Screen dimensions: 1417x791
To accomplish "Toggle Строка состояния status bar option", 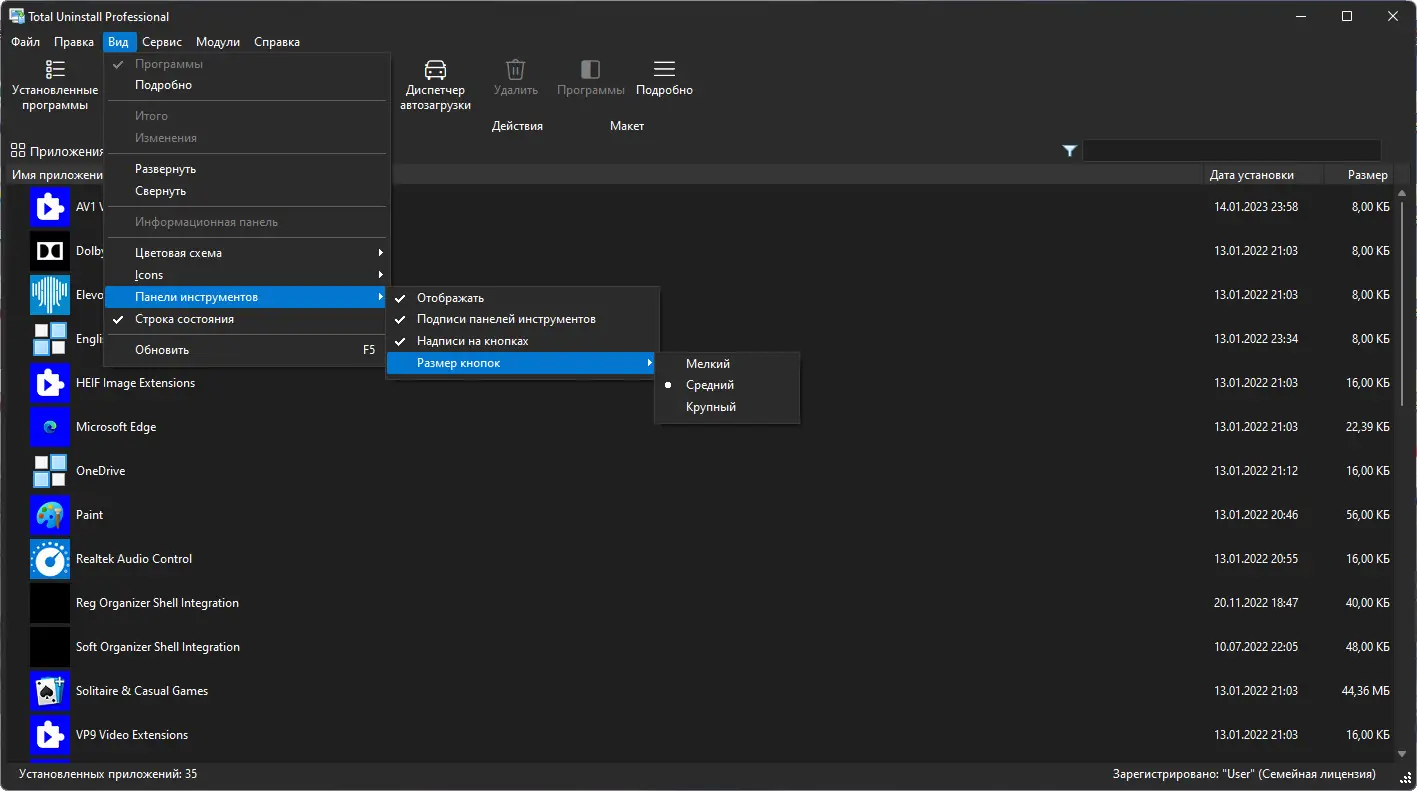I will 184,319.
